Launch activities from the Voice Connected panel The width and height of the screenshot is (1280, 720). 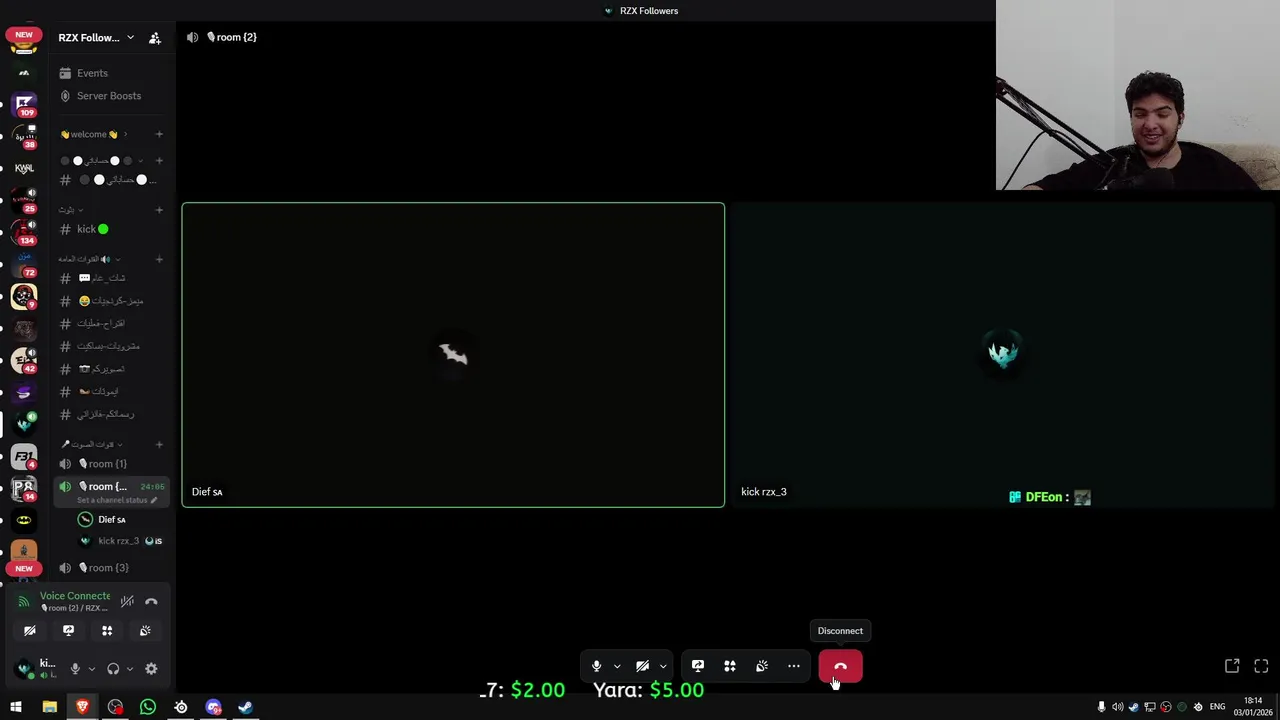[x=107, y=631]
